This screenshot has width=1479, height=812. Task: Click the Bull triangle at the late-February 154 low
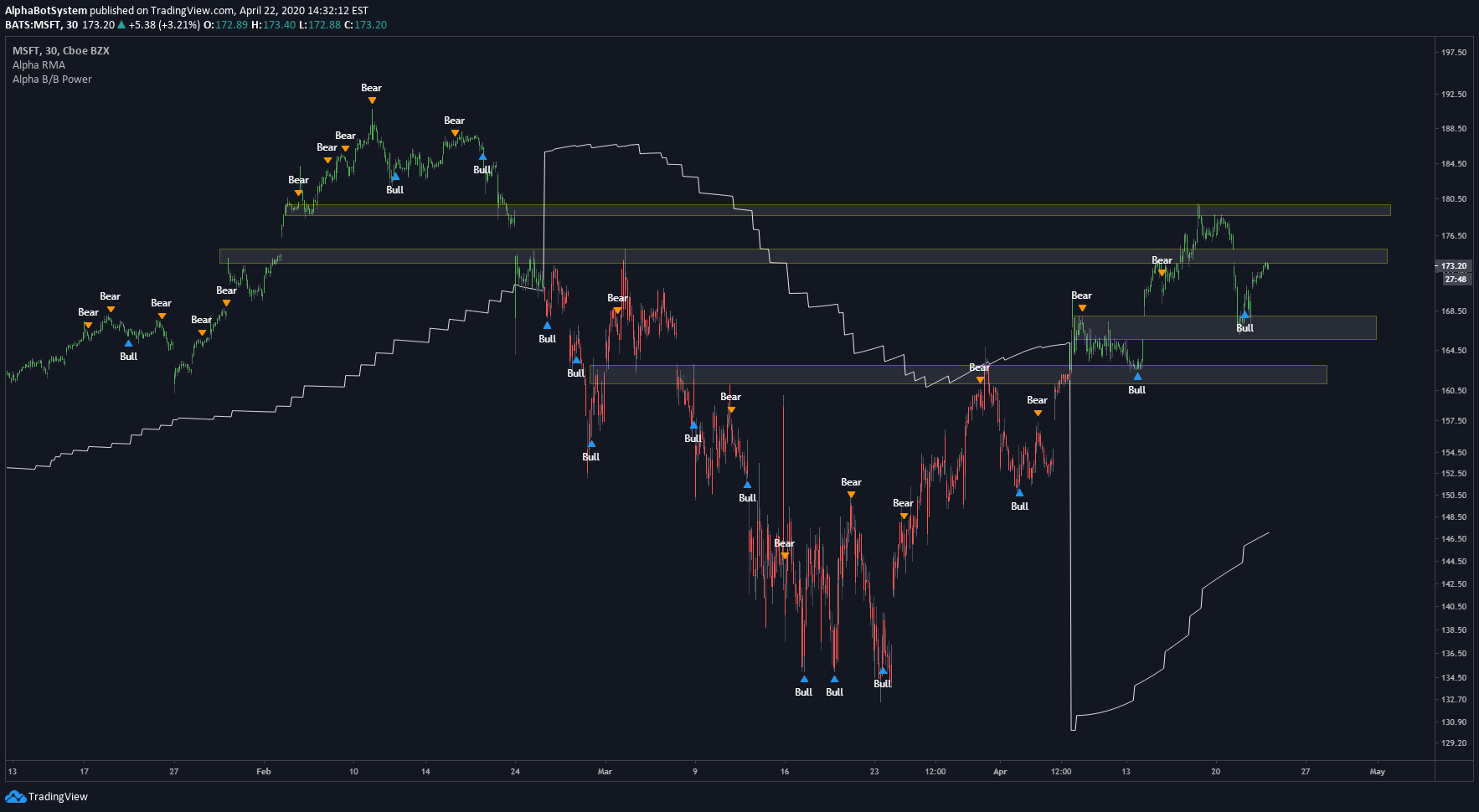591,444
